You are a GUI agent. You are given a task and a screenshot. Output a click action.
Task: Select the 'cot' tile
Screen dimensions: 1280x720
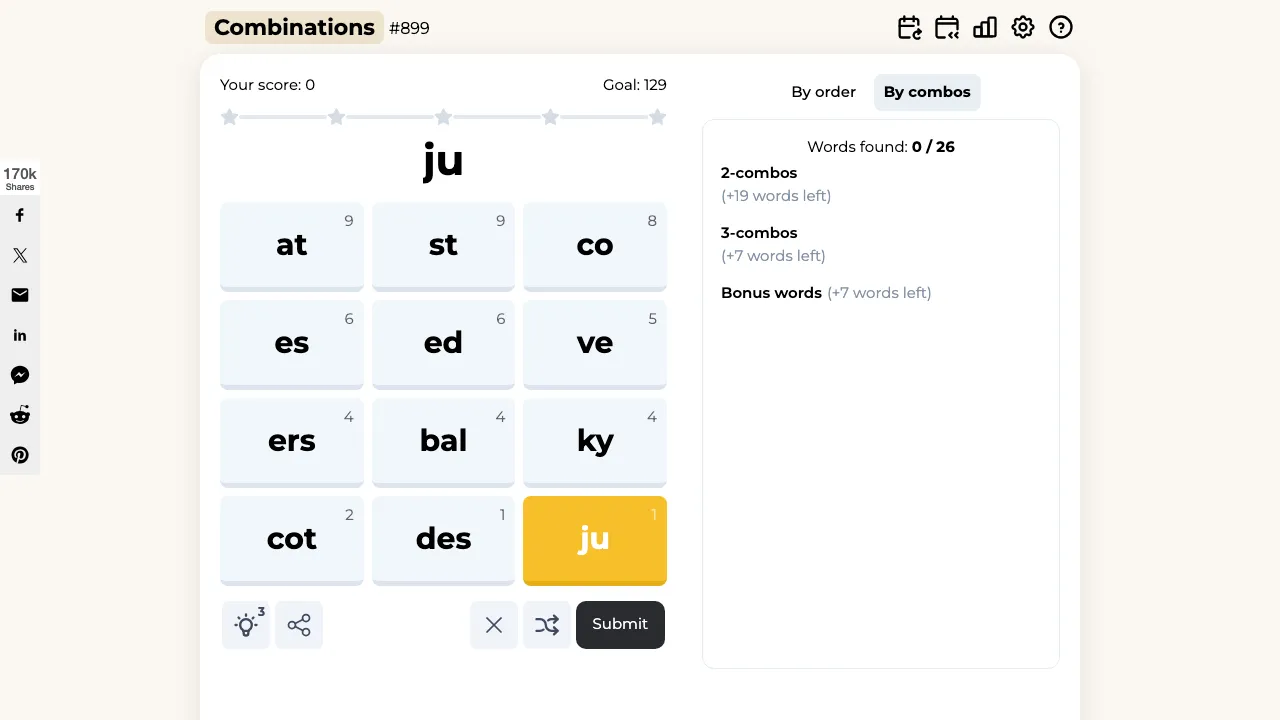(x=292, y=541)
